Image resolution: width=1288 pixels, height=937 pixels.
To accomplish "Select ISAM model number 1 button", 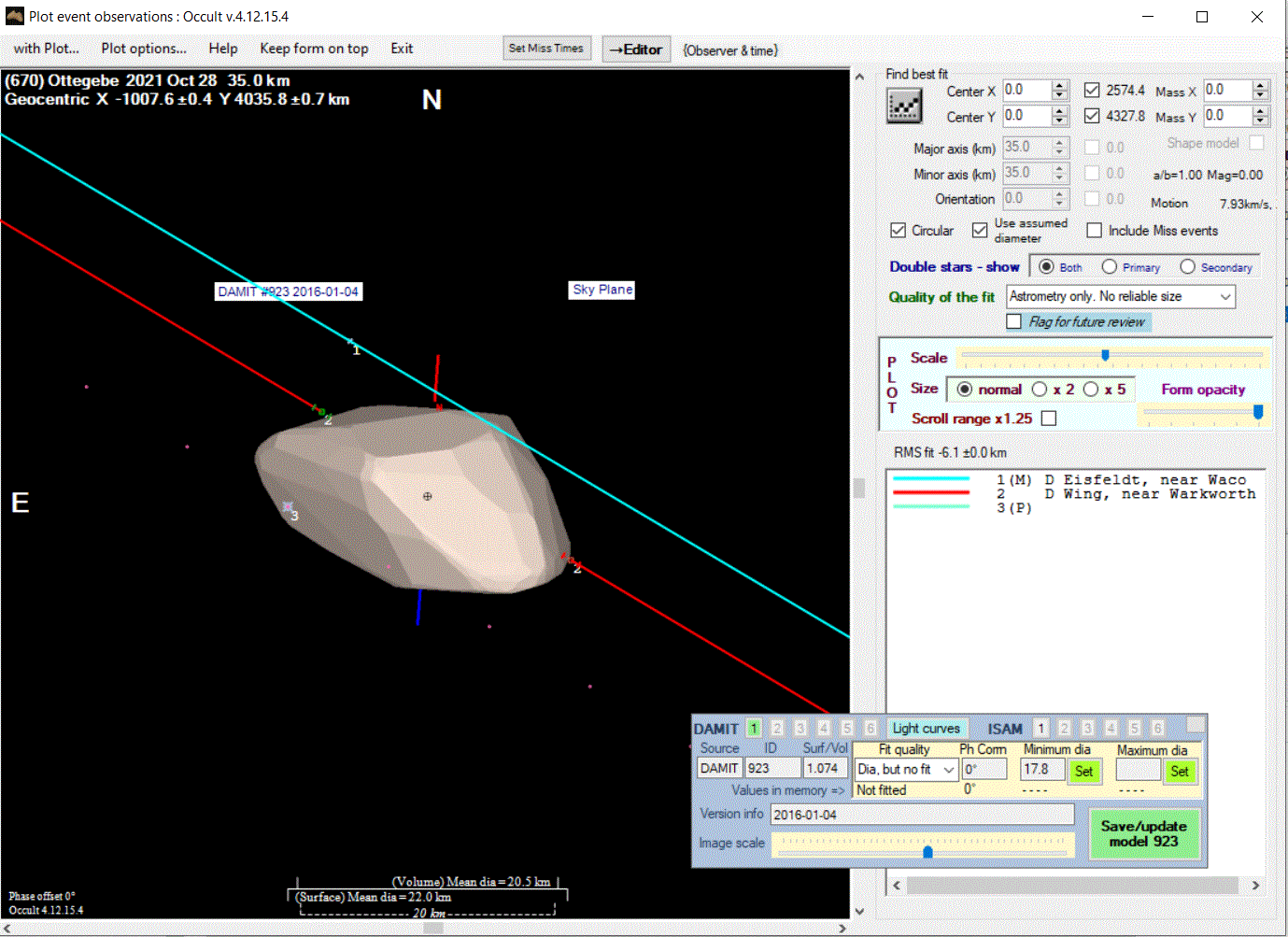I will 1040,728.
